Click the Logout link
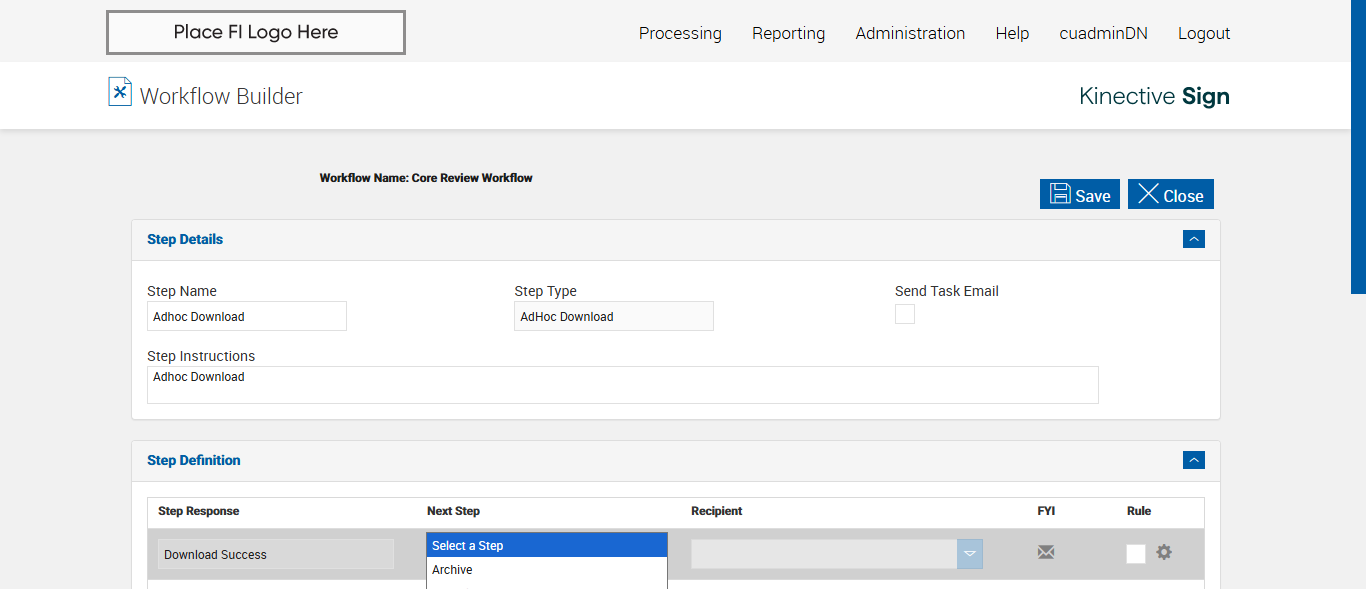The height and width of the screenshot is (589, 1366). coord(1204,33)
